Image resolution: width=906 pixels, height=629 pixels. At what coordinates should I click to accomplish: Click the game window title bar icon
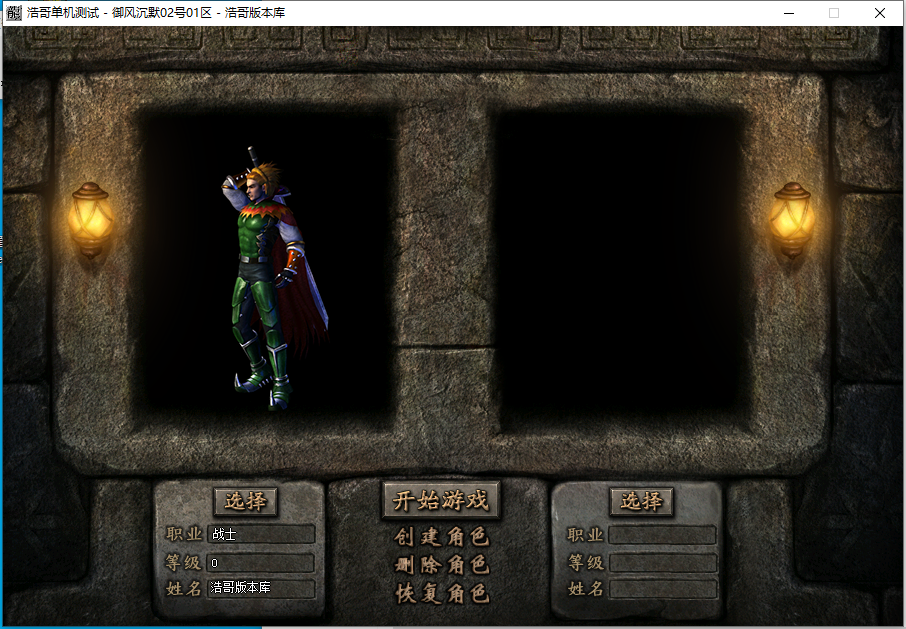(14, 13)
